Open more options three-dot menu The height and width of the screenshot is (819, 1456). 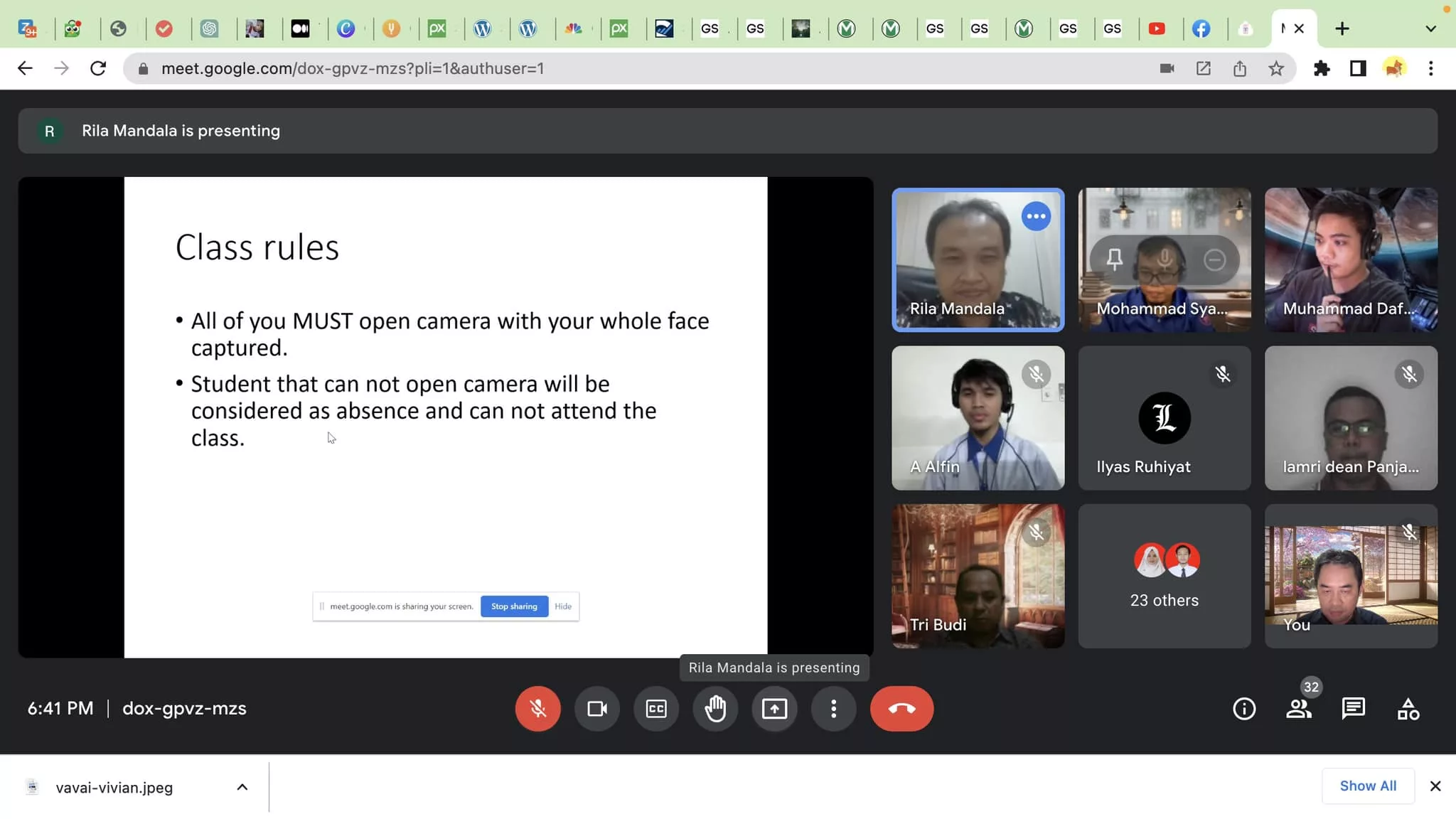[x=833, y=708]
